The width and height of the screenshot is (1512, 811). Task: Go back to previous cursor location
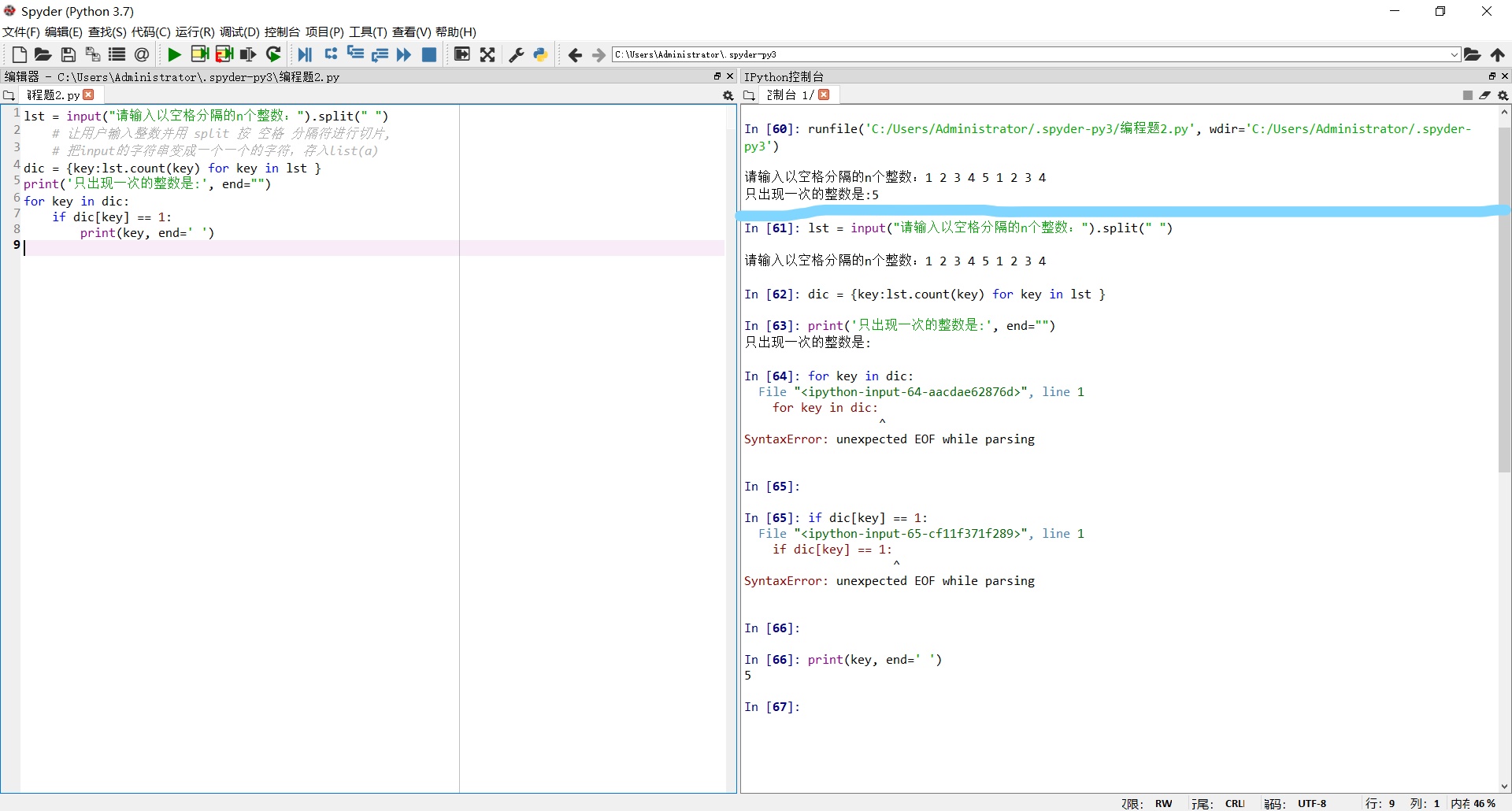tap(575, 54)
